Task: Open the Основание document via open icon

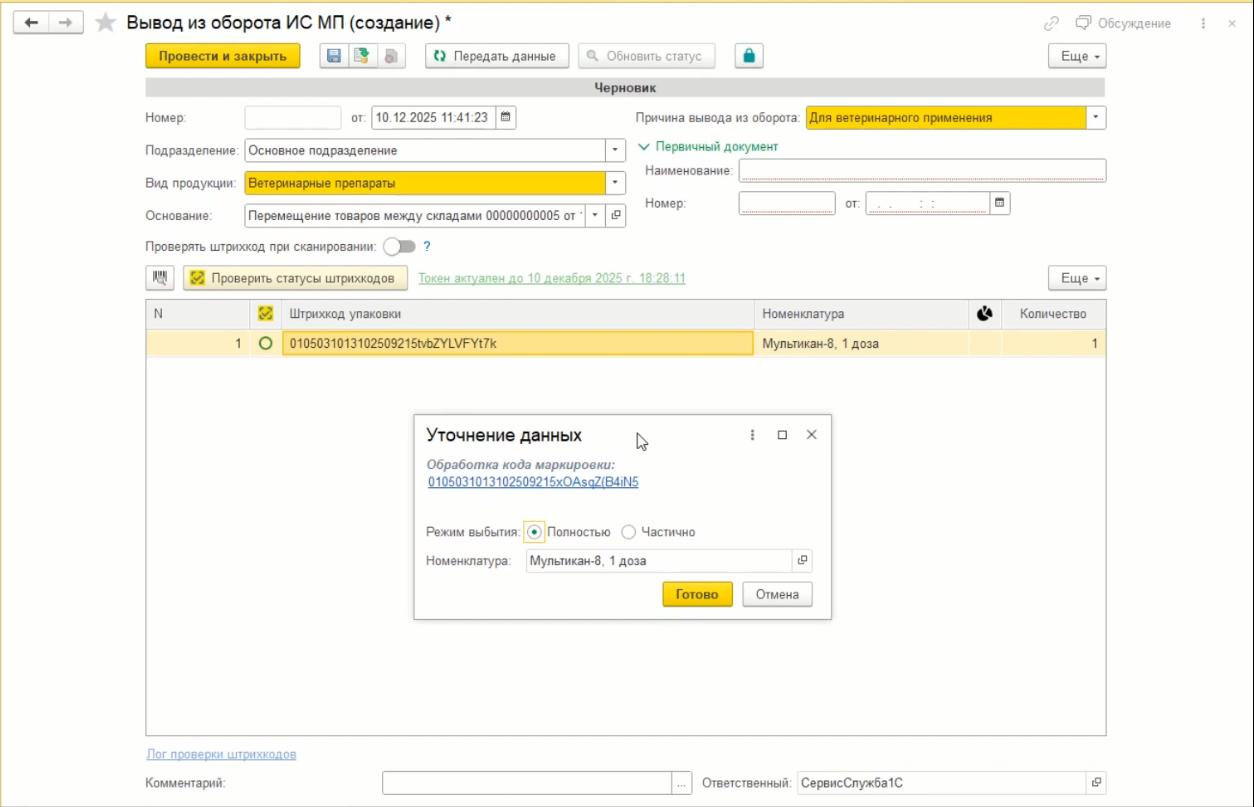Action: (616, 215)
